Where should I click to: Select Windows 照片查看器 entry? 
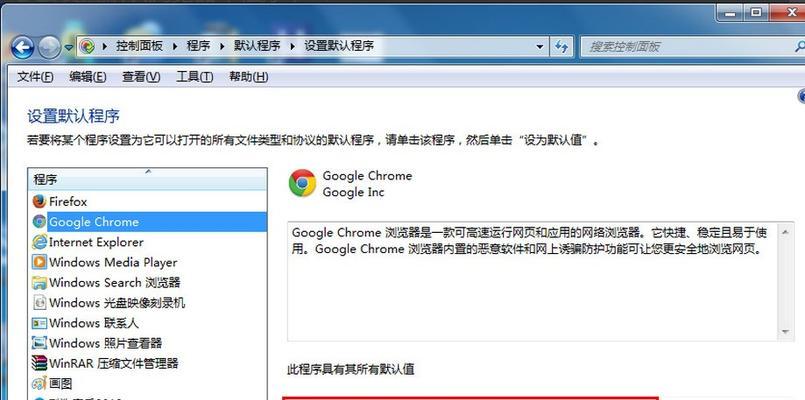[x=148, y=343]
